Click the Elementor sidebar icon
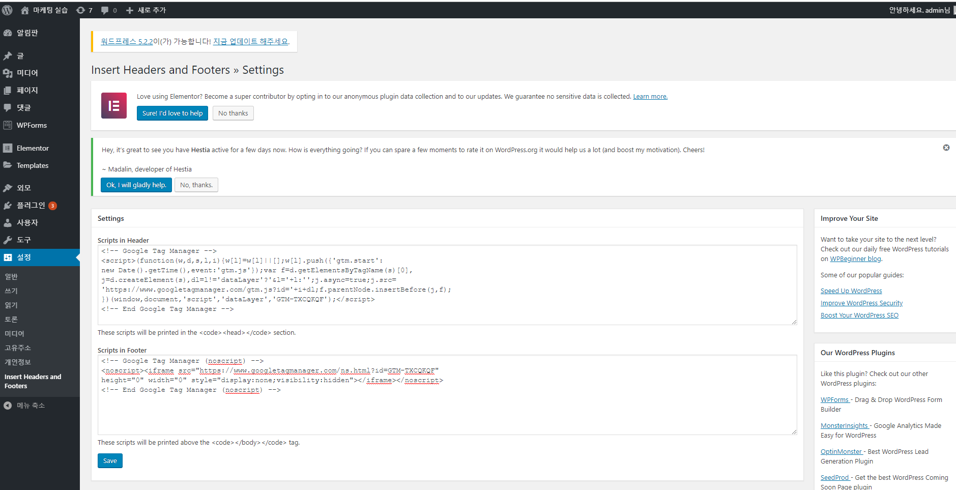956x490 pixels. 7,148
